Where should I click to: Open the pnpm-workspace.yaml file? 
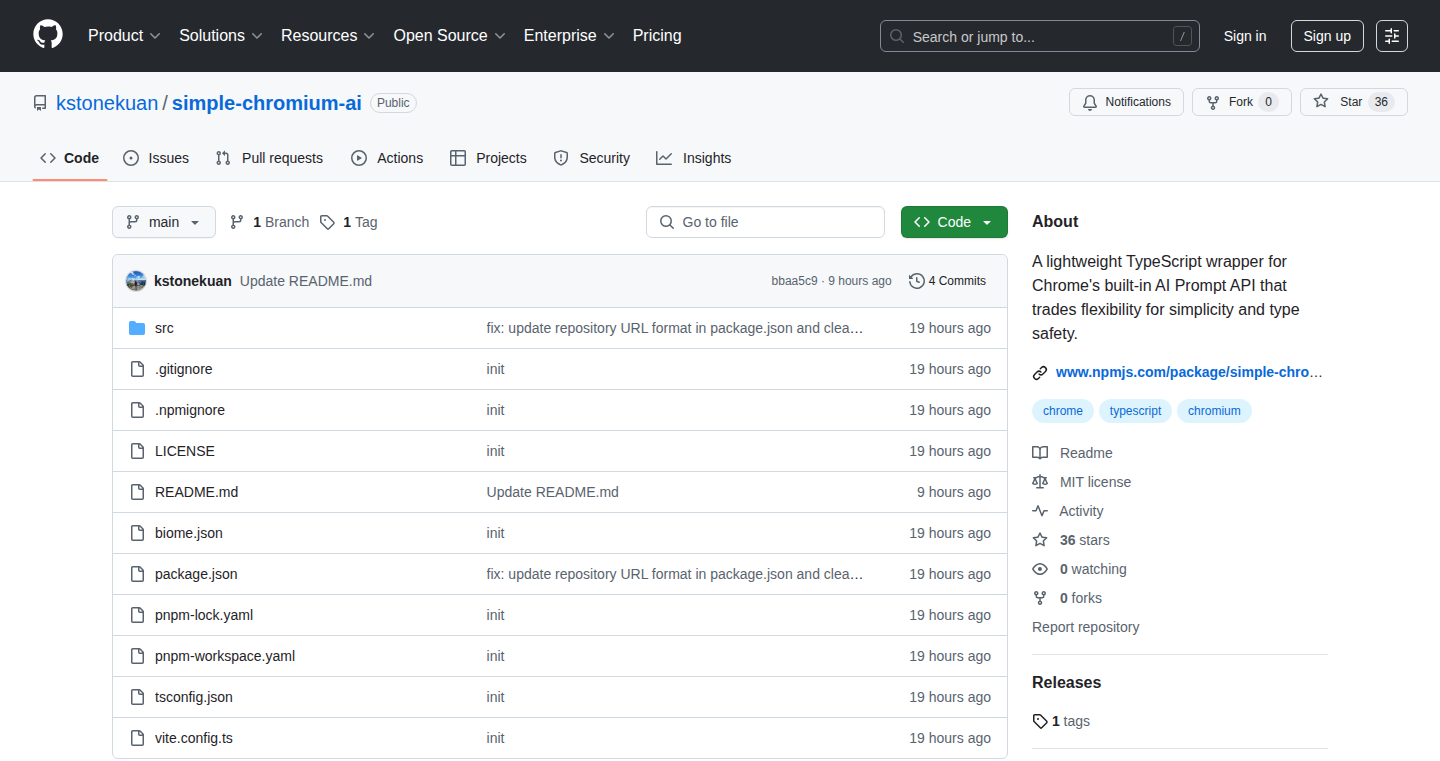tap(225, 656)
